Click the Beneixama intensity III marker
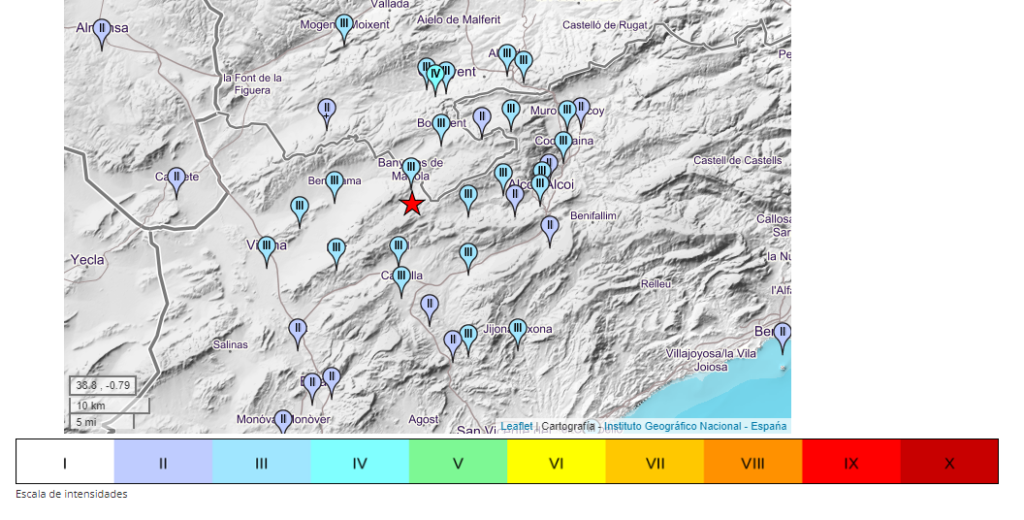This screenshot has height=520, width=1024. (x=335, y=182)
